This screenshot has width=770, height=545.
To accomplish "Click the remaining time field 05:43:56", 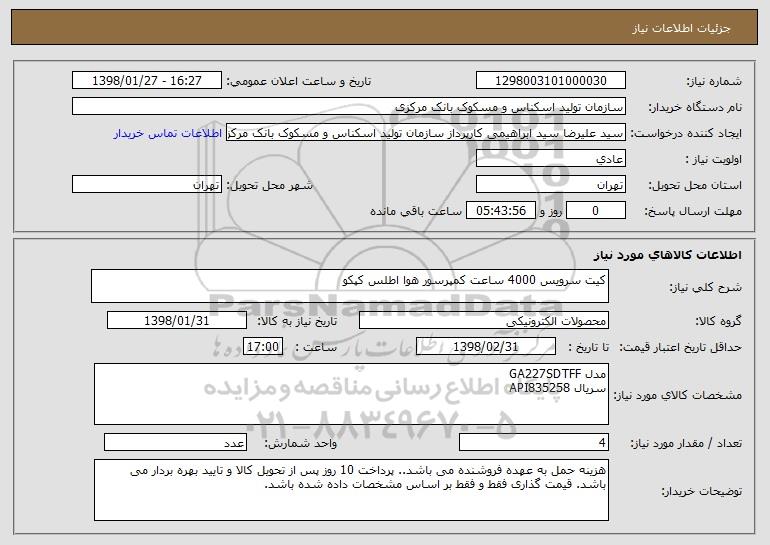I will click(500, 211).
